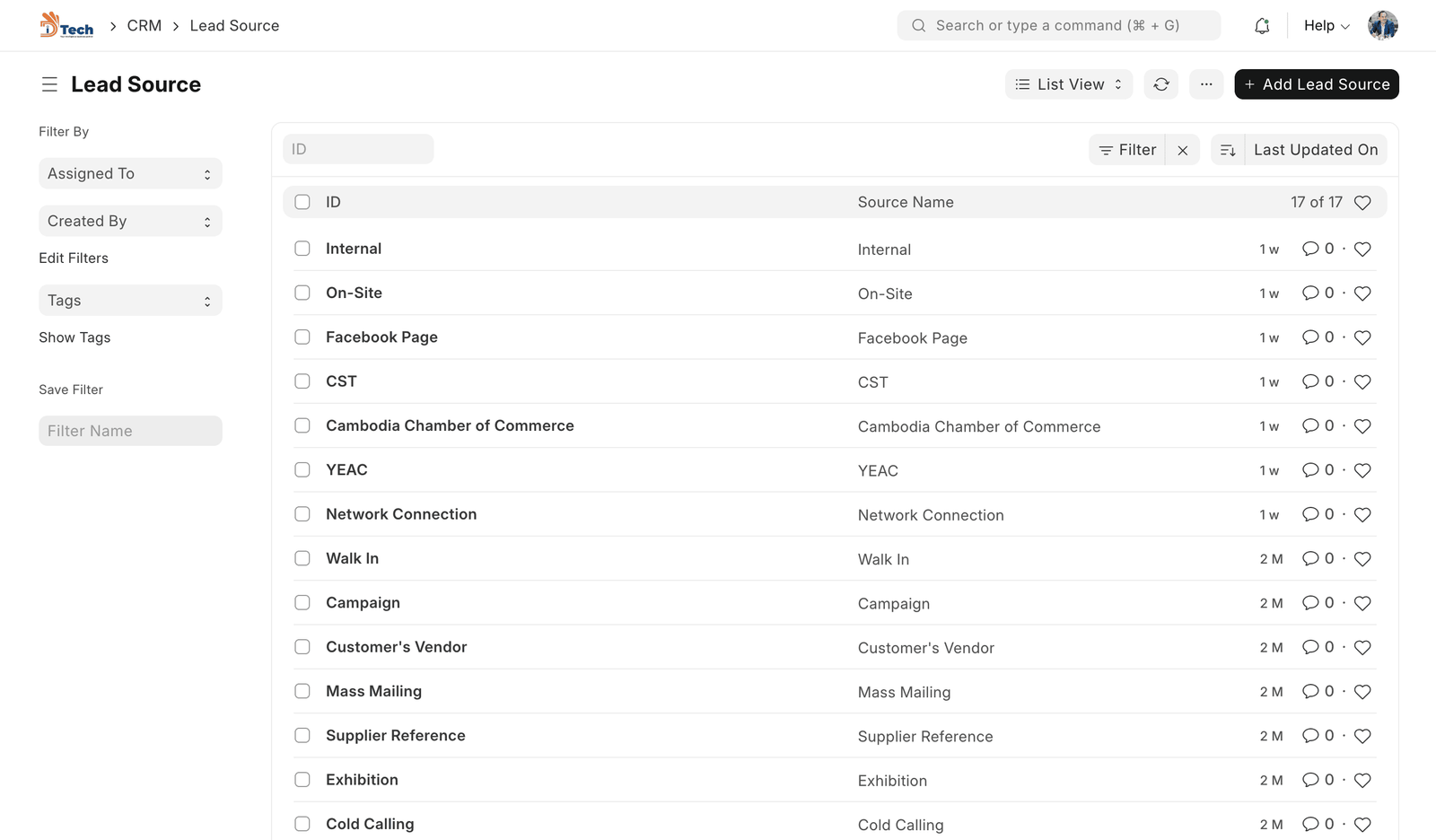The height and width of the screenshot is (840, 1436).
Task: Toggle the sidebar hamburger icon
Action: click(49, 84)
